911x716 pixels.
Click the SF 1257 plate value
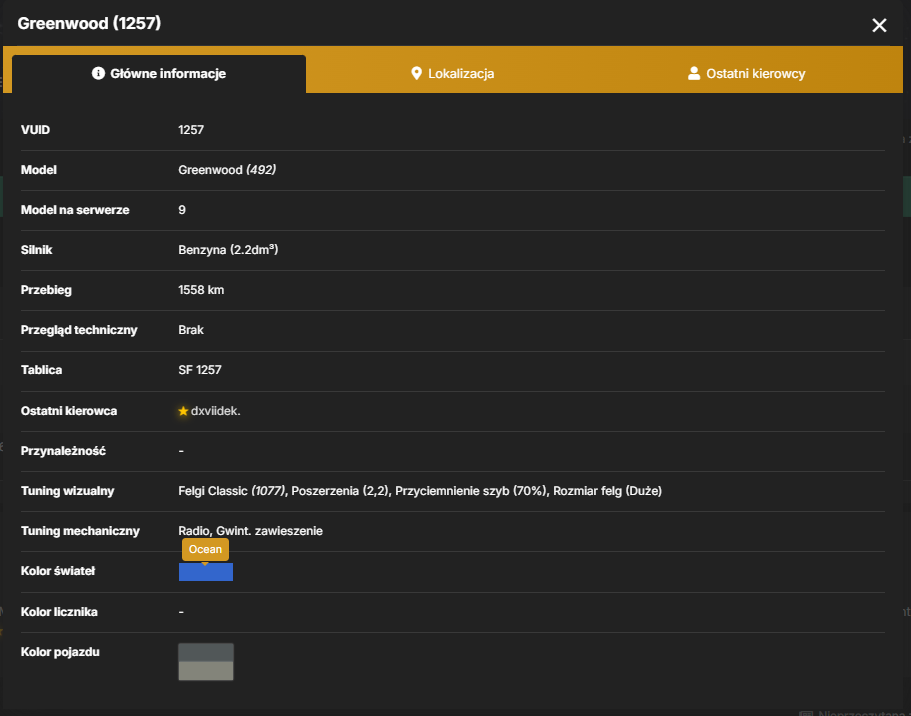tap(200, 370)
